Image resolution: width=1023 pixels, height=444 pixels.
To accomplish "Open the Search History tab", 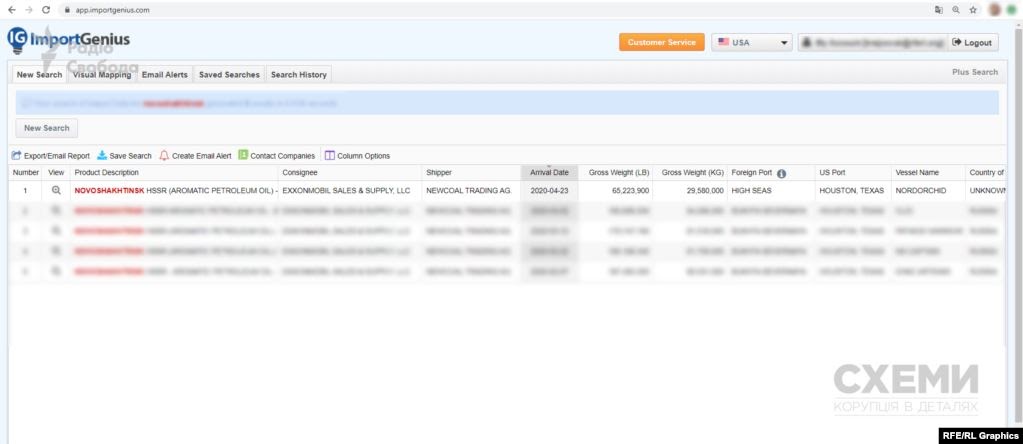I will pos(298,75).
